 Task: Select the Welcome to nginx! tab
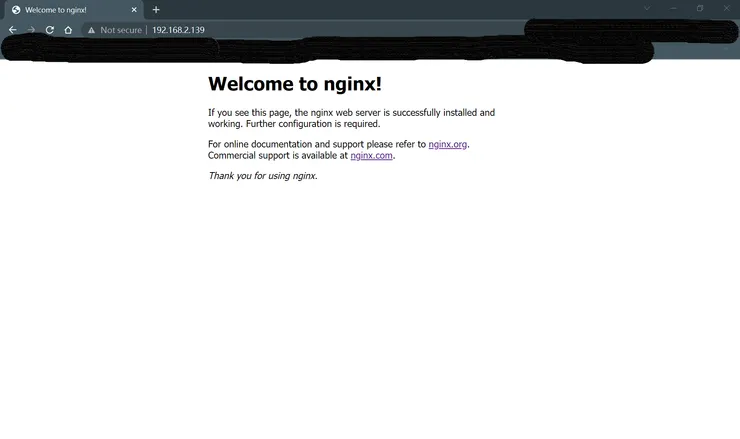click(73, 10)
